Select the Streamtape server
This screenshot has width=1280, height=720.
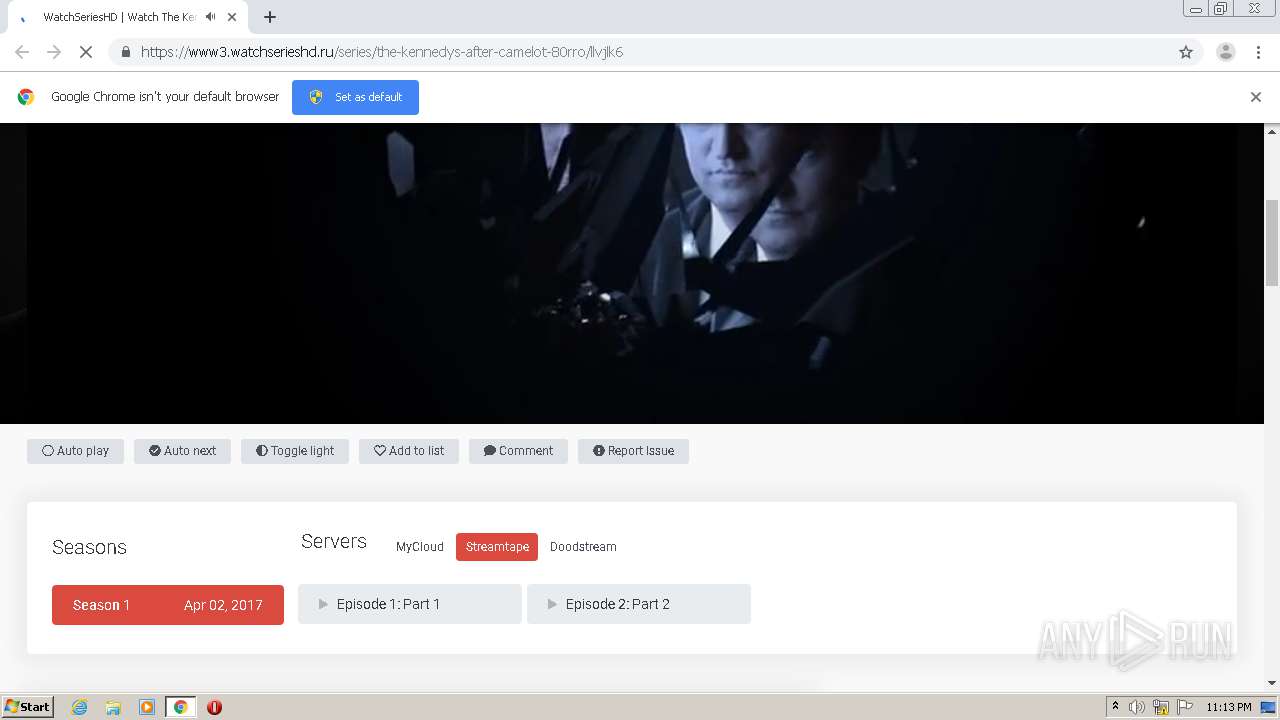[497, 547]
